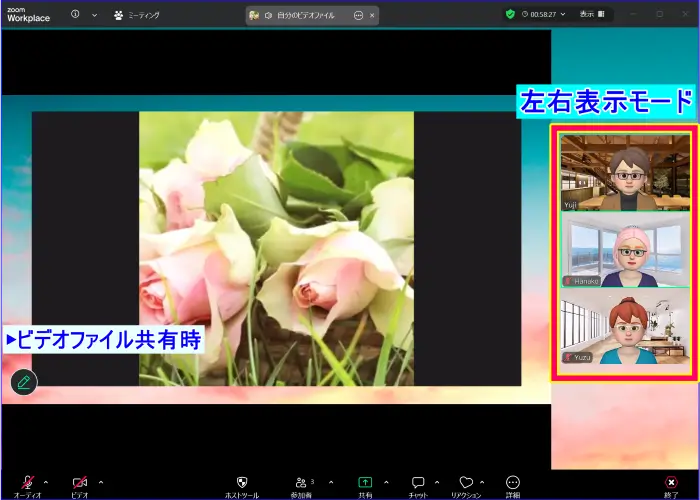Select Yuzu's video thumbnail
The height and width of the screenshot is (500, 700).
[x=625, y=327]
